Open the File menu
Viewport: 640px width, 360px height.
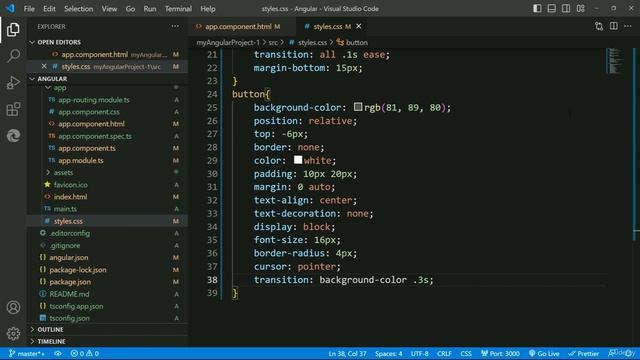(29, 9)
